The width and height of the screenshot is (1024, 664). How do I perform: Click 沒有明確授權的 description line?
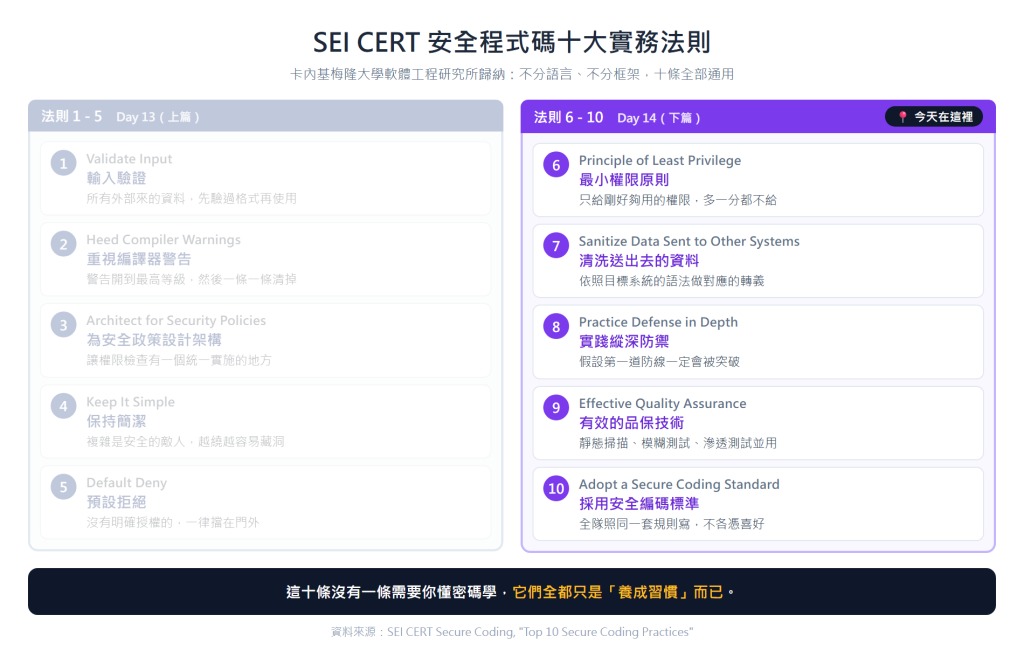(173, 522)
